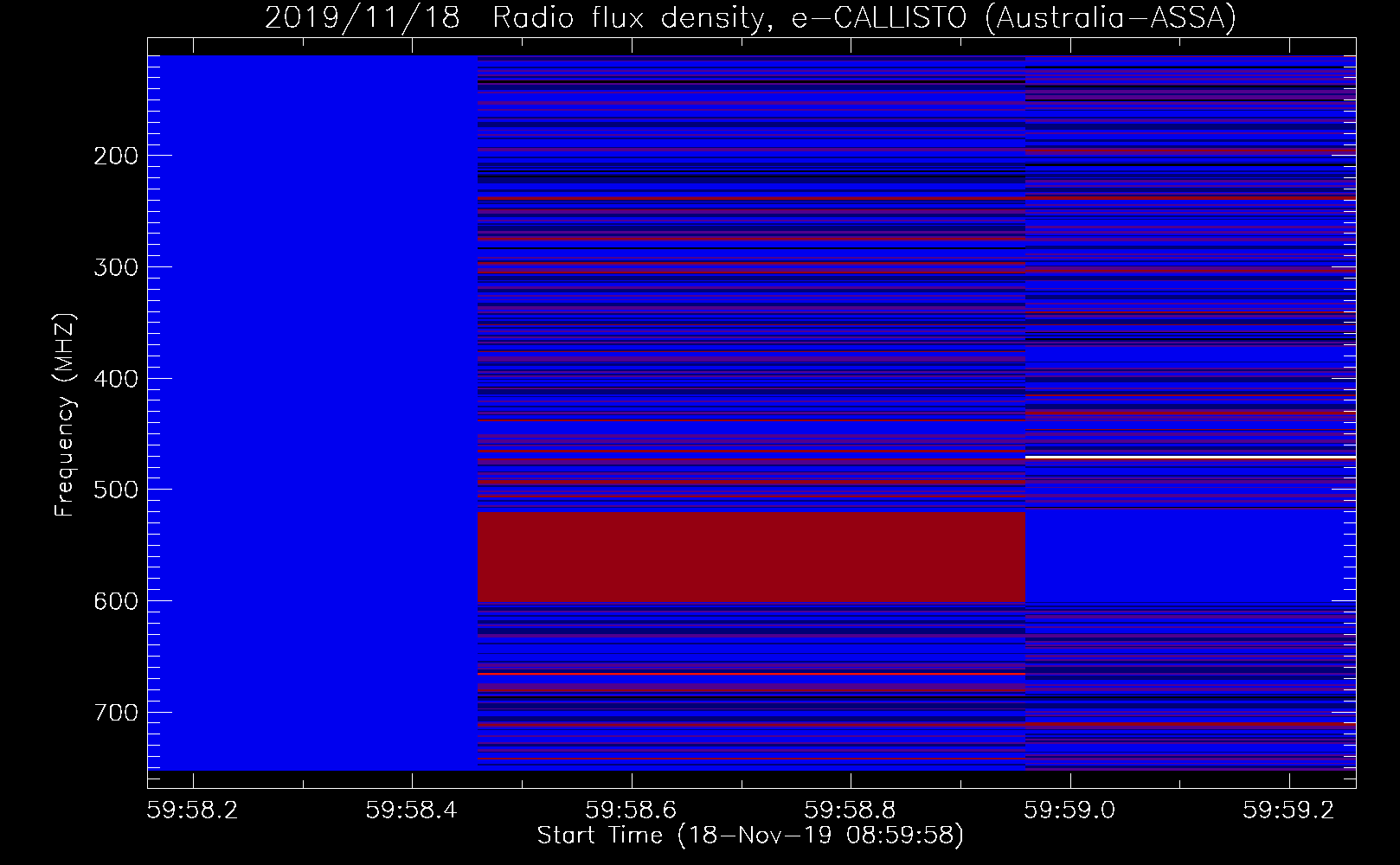Click the white horizontal line near 470 MHz
This screenshot has width=1400, height=865.
tap(1191, 457)
